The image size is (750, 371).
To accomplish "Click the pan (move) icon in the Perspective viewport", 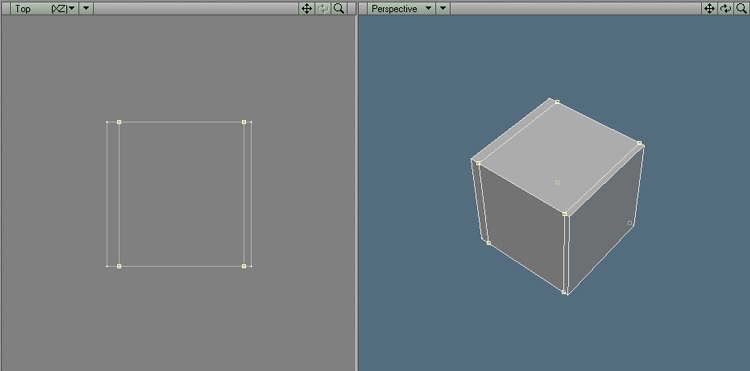I will coord(709,9).
